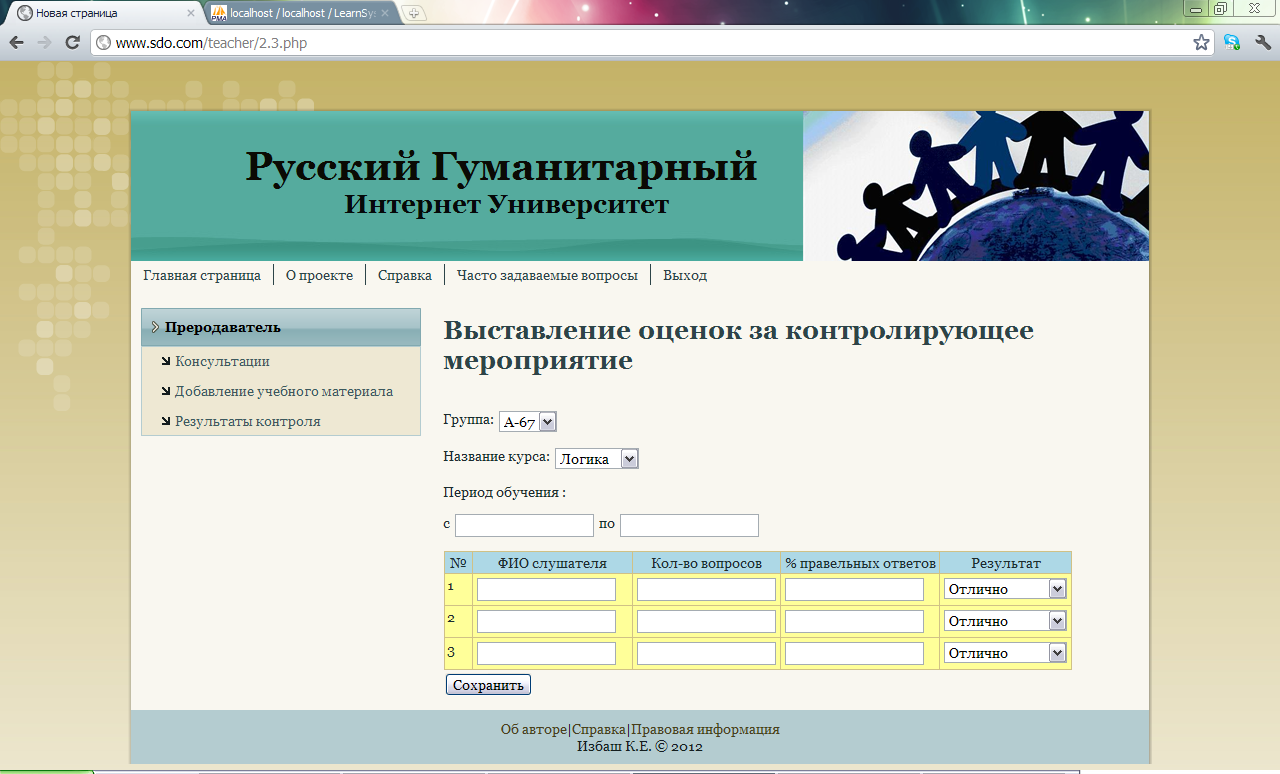Click Кол-во вопросов field in row 2

click(706, 621)
